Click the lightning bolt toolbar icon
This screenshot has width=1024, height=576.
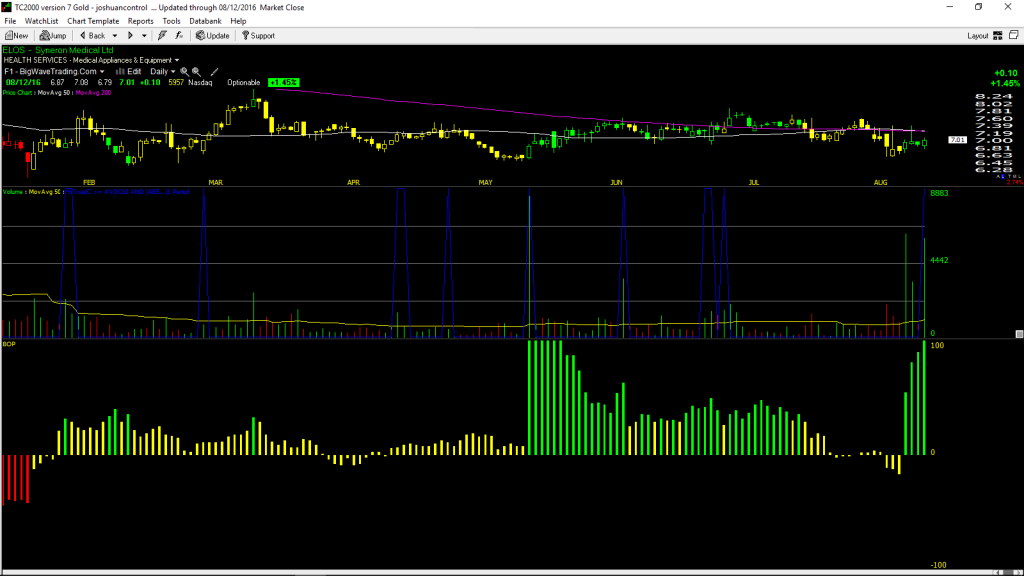[x=162, y=36]
